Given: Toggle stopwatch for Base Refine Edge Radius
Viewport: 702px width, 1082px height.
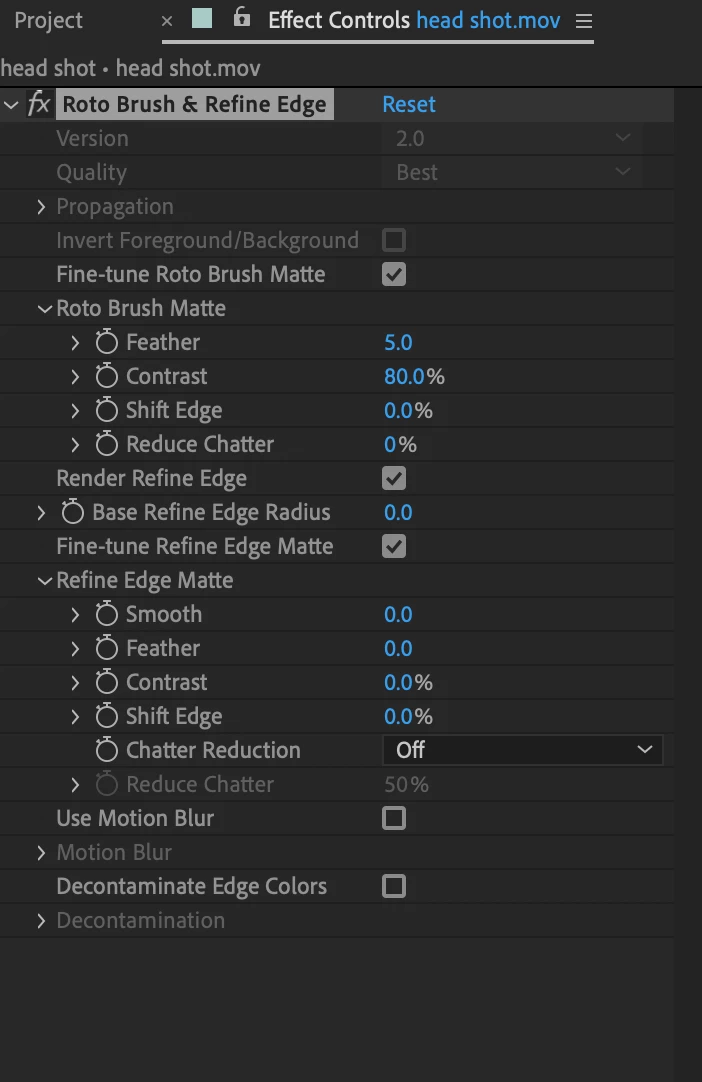Looking at the screenshot, I should click(72, 512).
